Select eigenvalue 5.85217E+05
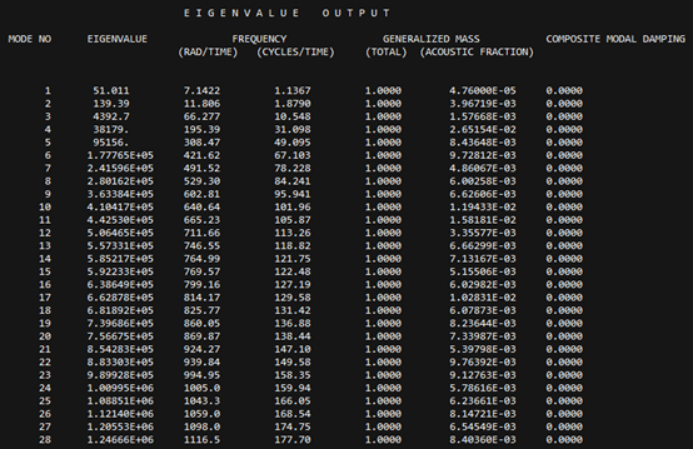 tap(120, 259)
